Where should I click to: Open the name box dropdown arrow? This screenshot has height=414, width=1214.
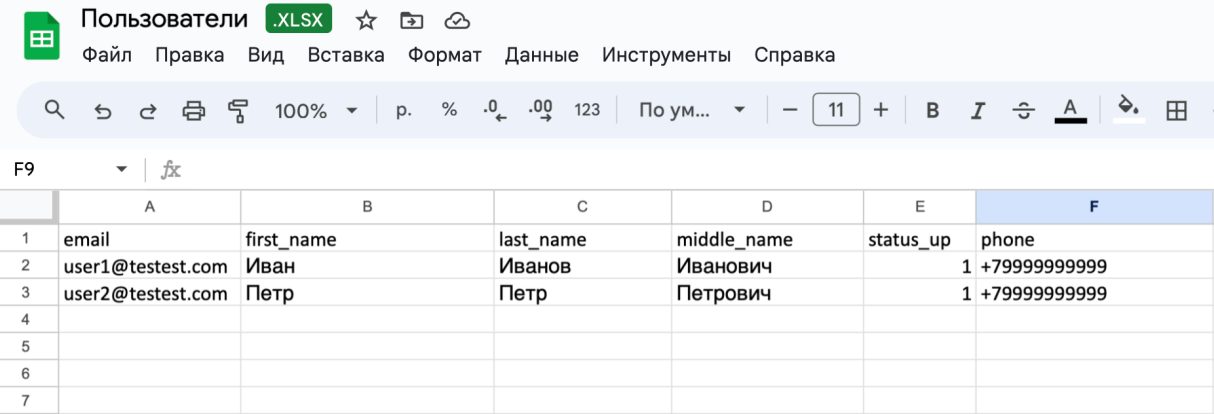click(x=122, y=170)
